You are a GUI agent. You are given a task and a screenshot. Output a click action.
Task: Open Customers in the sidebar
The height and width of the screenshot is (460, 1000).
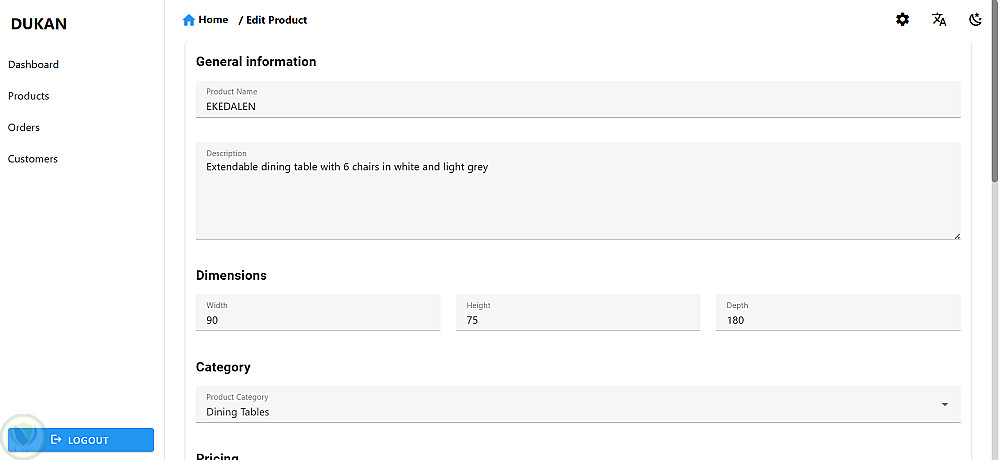(33, 159)
